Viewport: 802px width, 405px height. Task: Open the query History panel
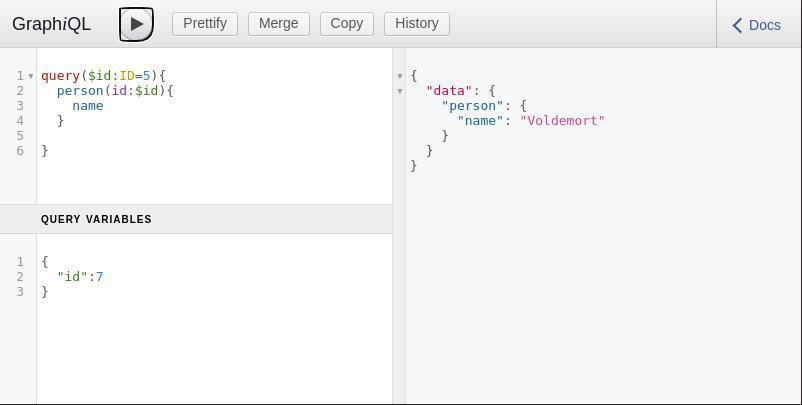(x=416, y=23)
